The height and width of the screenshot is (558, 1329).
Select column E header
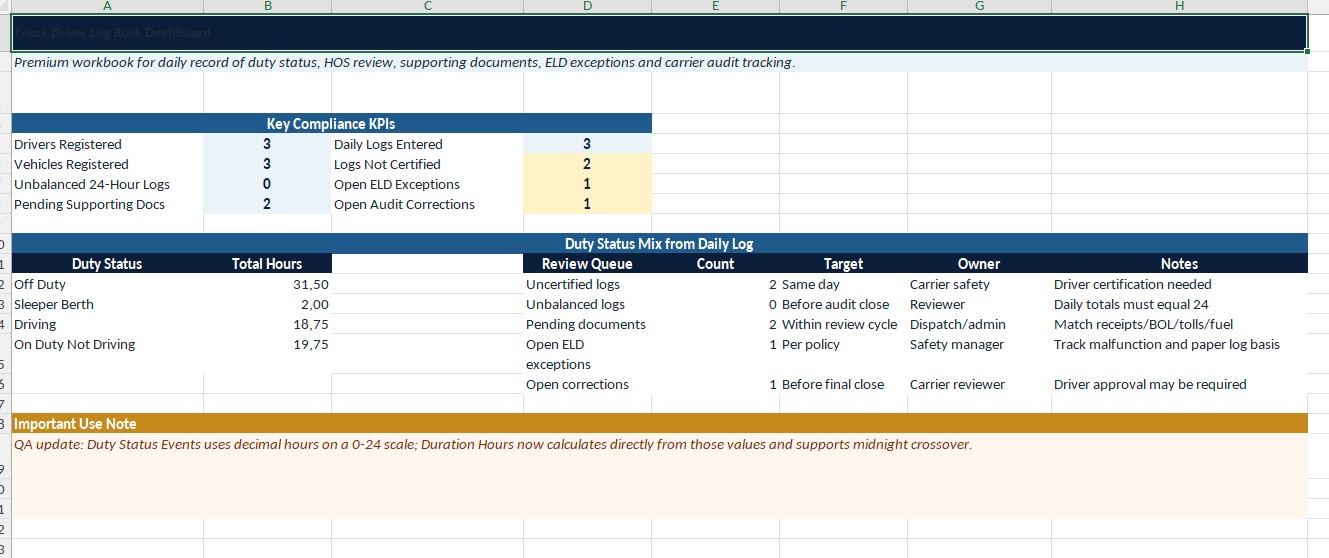715,6
